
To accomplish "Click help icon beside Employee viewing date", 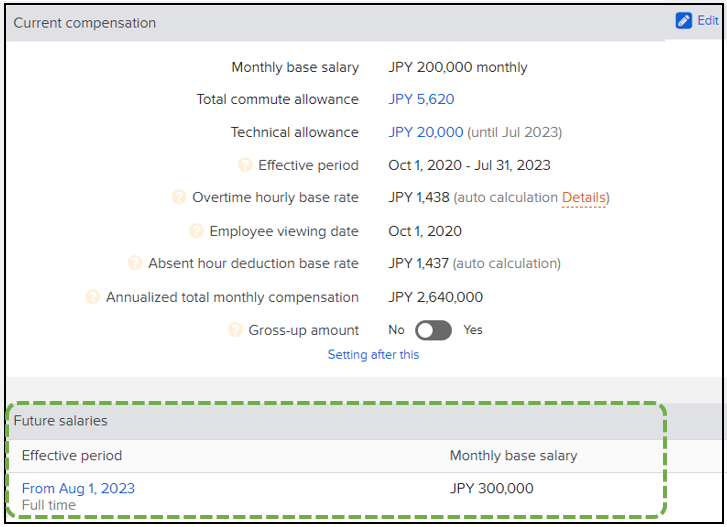I will tap(195, 231).
